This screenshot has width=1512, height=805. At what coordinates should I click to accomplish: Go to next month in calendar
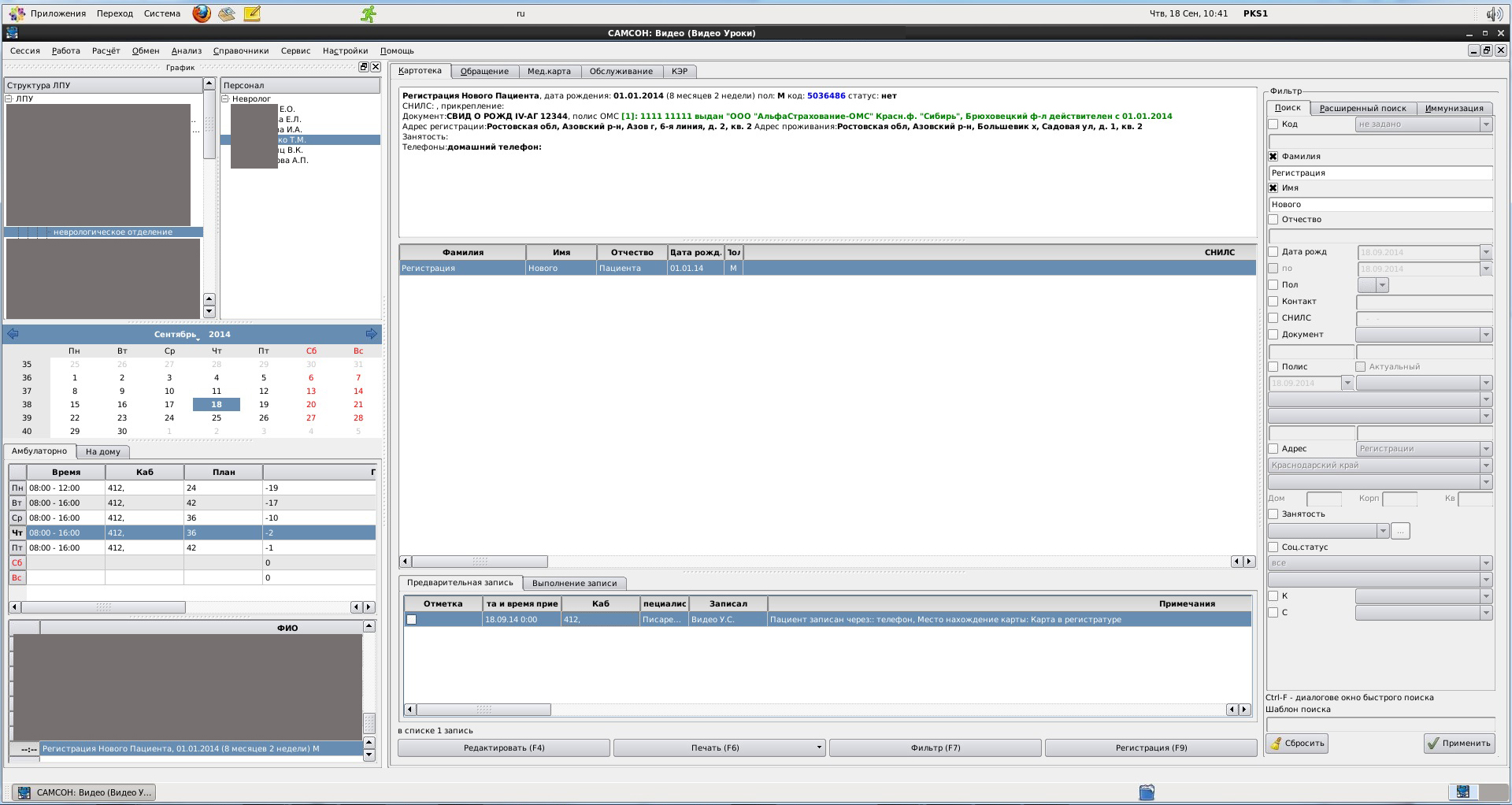click(x=372, y=334)
